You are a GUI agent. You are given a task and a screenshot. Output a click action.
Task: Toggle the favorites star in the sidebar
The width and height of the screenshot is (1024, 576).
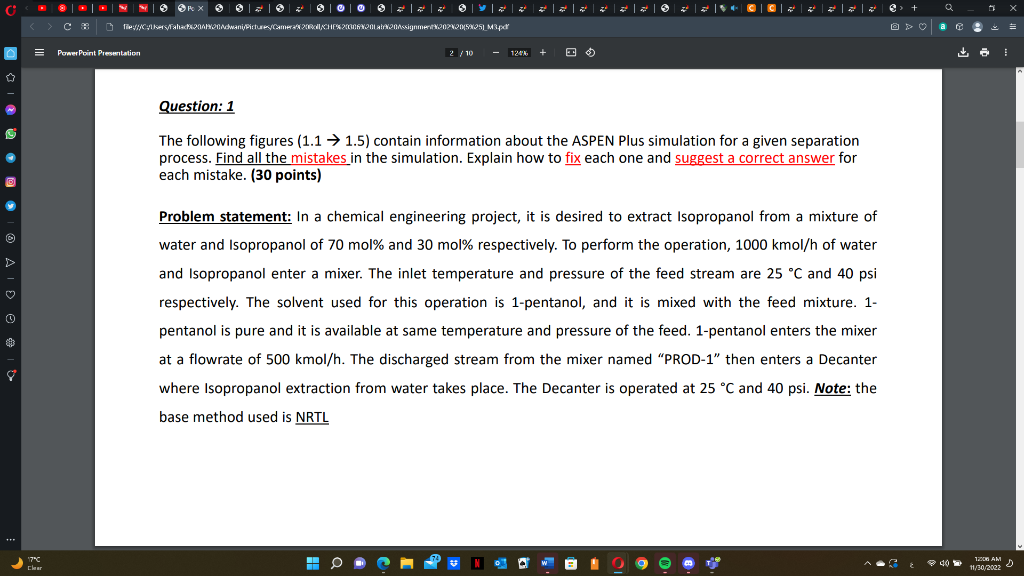(9, 75)
